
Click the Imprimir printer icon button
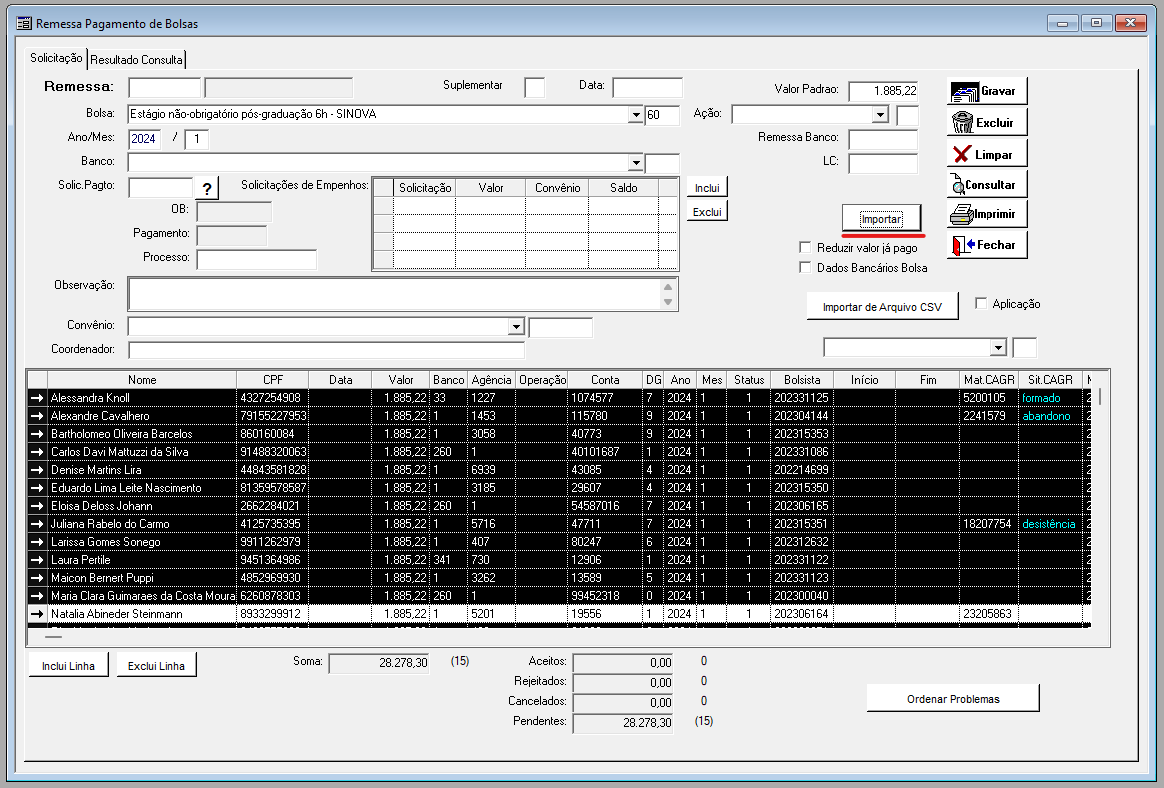coord(986,214)
